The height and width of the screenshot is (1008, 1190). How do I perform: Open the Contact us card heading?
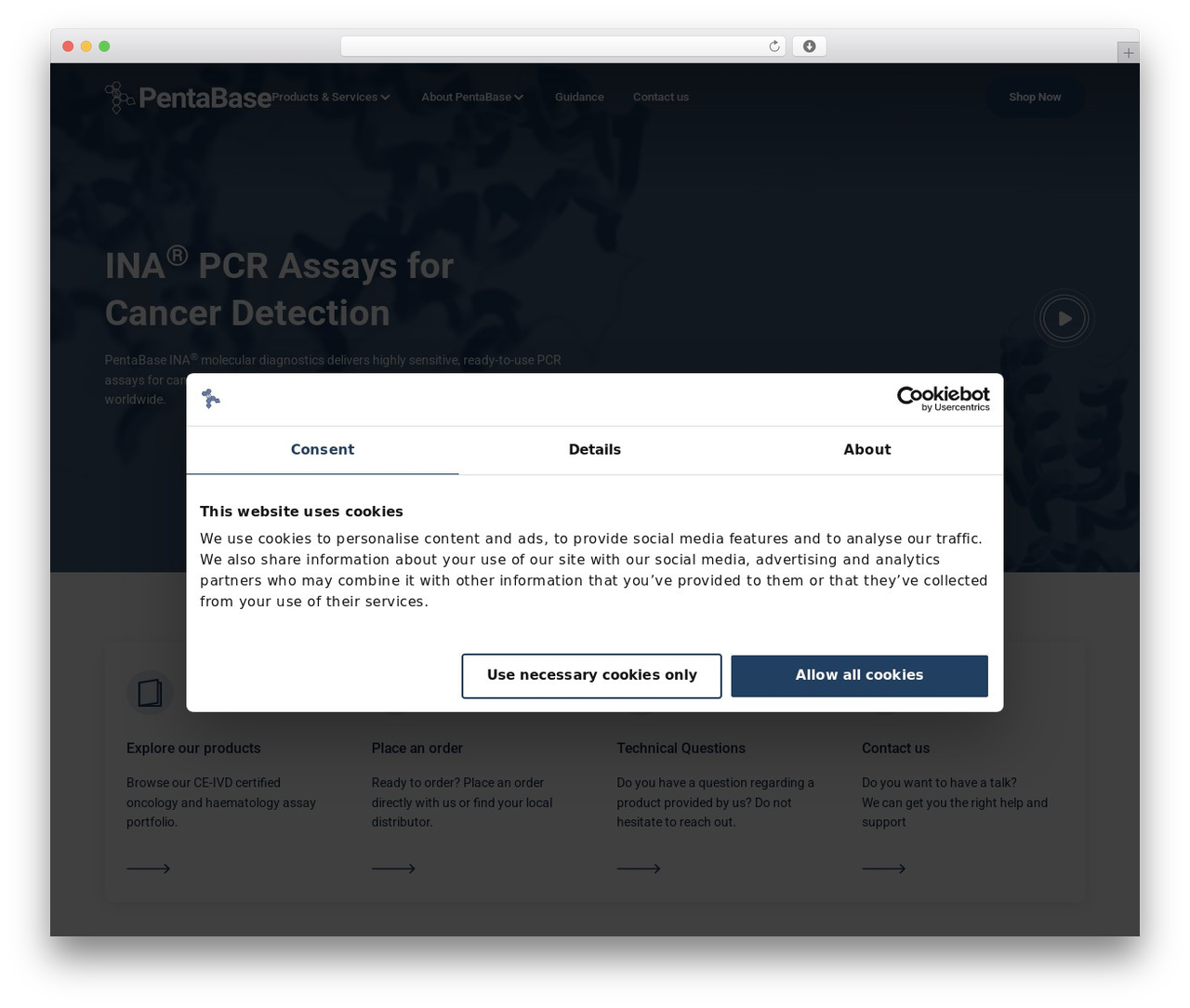[895, 749]
